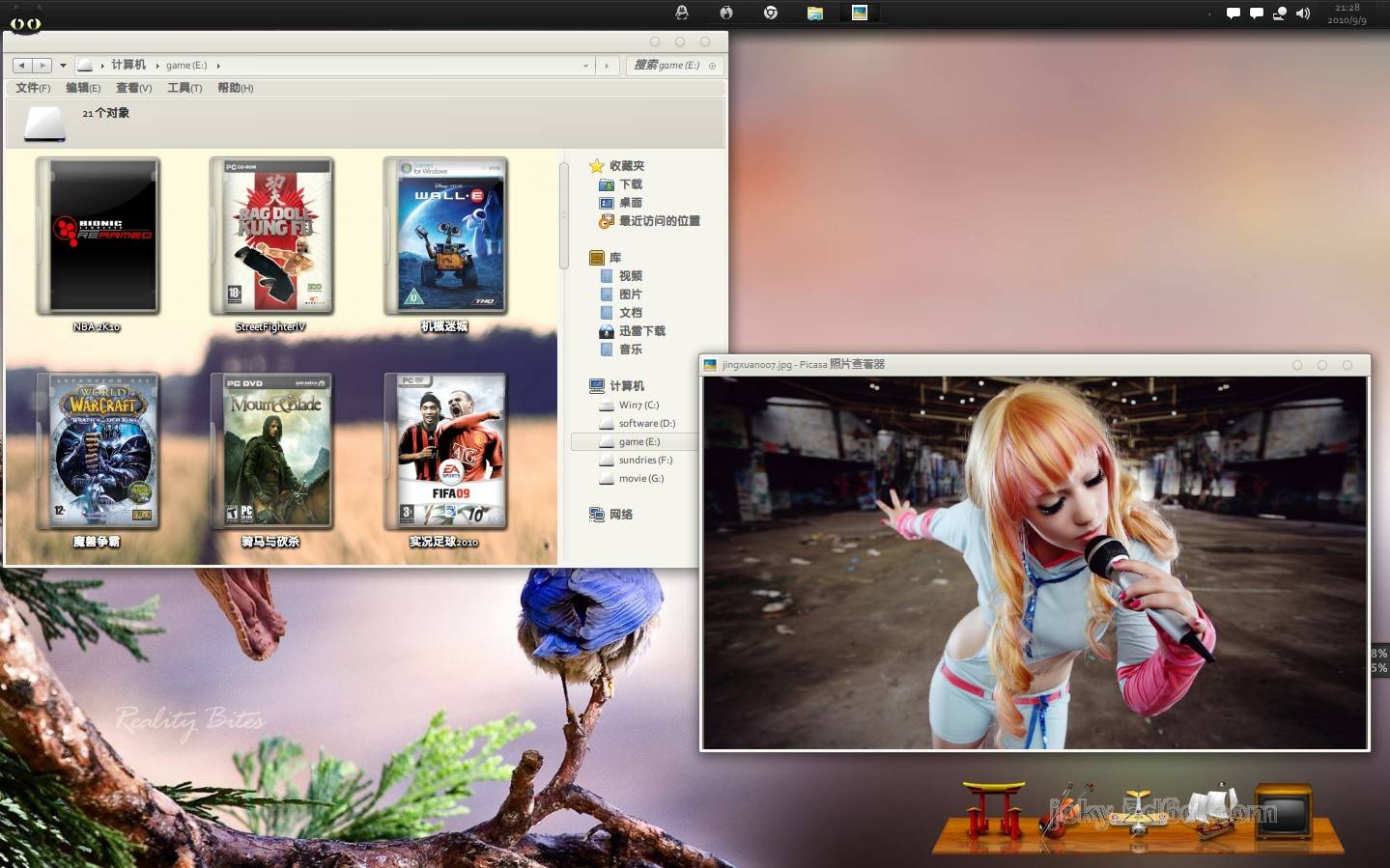The image size is (1390, 868).
Task: Open the 文件(F) menu
Action: click(x=33, y=88)
